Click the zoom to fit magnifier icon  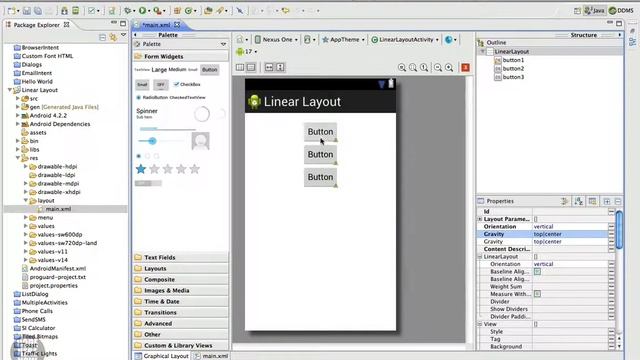point(413,68)
